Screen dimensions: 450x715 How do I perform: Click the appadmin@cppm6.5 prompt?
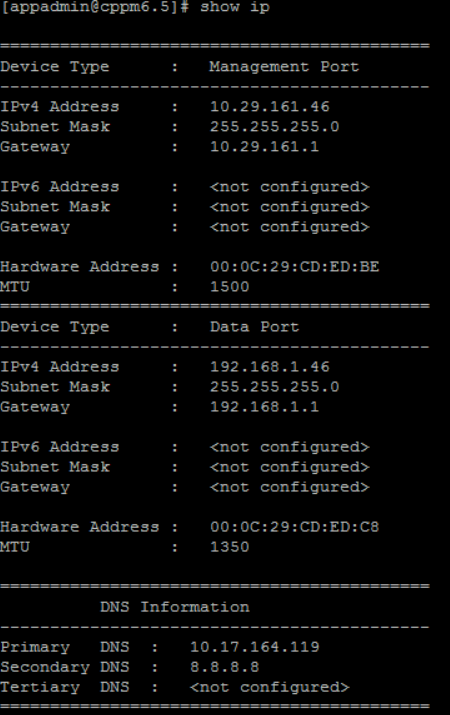(94, 7)
